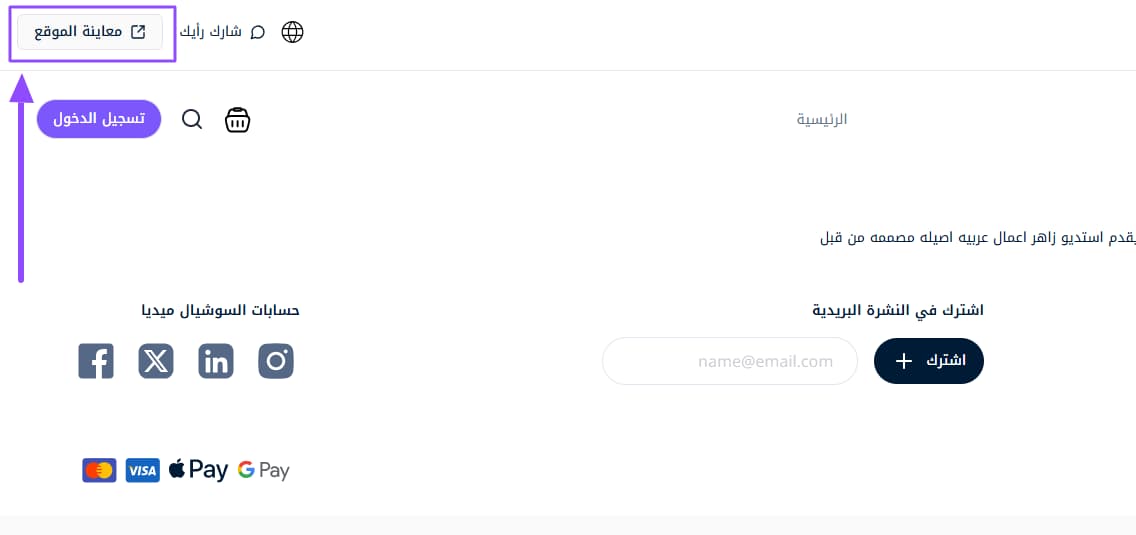This screenshot has height=535, width=1136.
Task: Open the X (Twitter) social icon
Action: click(156, 361)
